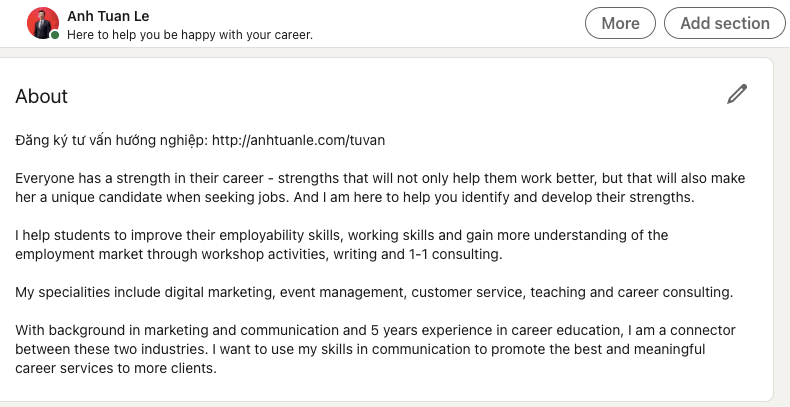
Task: Click the Add section button
Action: click(724, 23)
